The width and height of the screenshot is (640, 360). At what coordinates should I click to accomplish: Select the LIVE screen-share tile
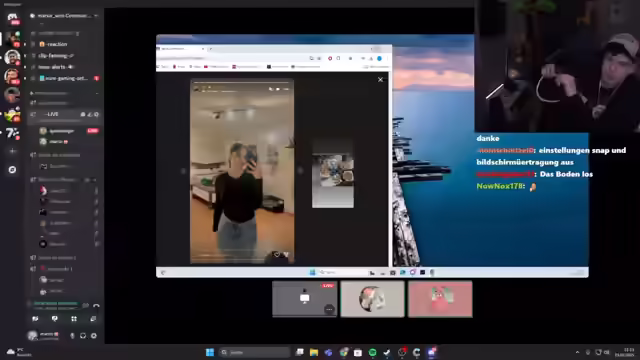304,299
